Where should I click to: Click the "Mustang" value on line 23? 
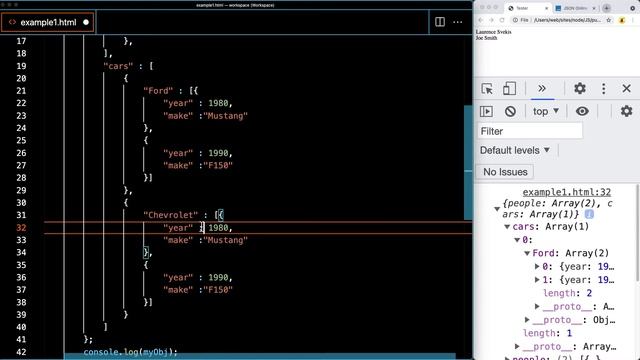tap(226, 116)
